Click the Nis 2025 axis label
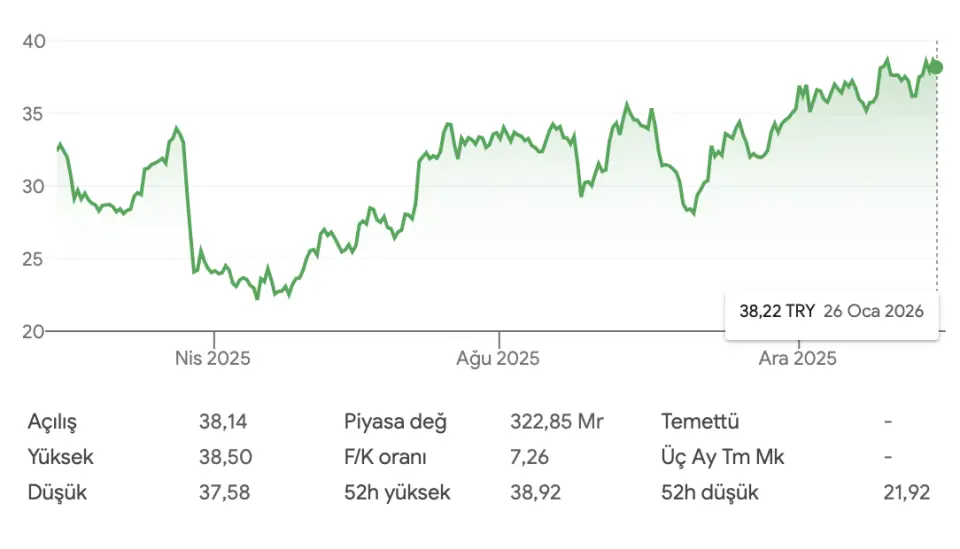This screenshot has height=549, width=960. (213, 358)
